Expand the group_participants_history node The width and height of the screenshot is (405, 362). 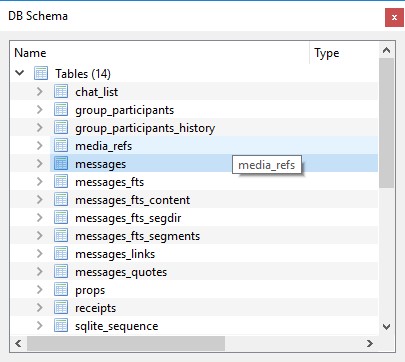coord(40,127)
